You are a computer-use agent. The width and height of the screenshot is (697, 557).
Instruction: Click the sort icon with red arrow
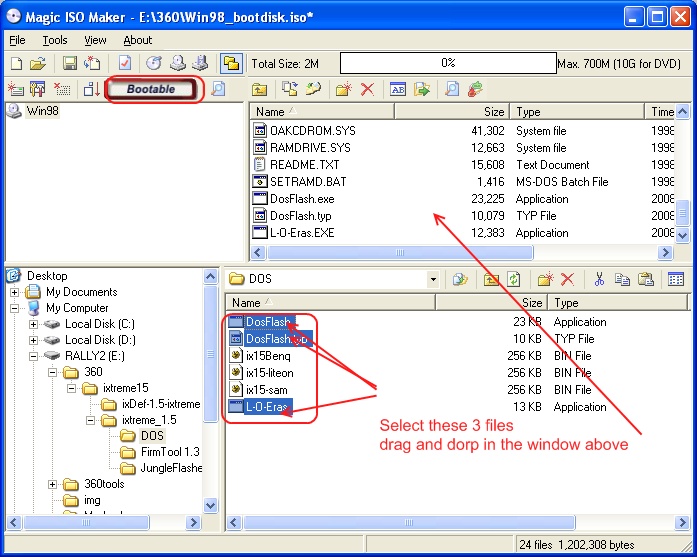[92, 89]
